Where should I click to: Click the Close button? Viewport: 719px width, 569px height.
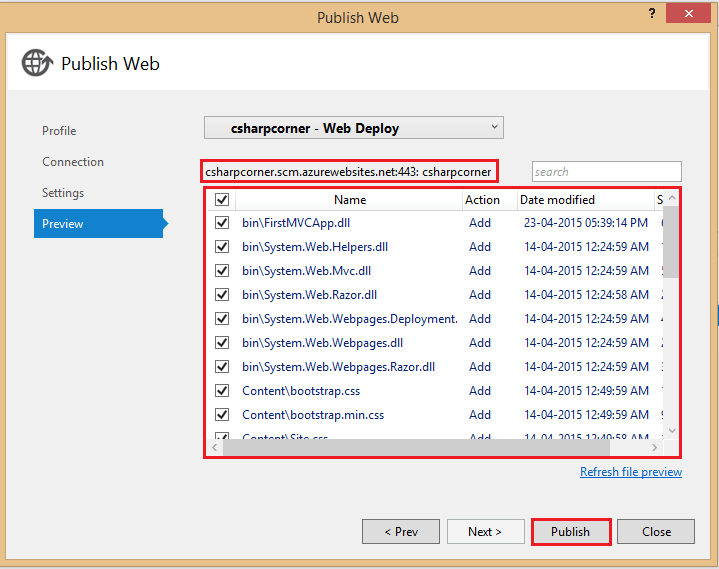click(x=656, y=531)
